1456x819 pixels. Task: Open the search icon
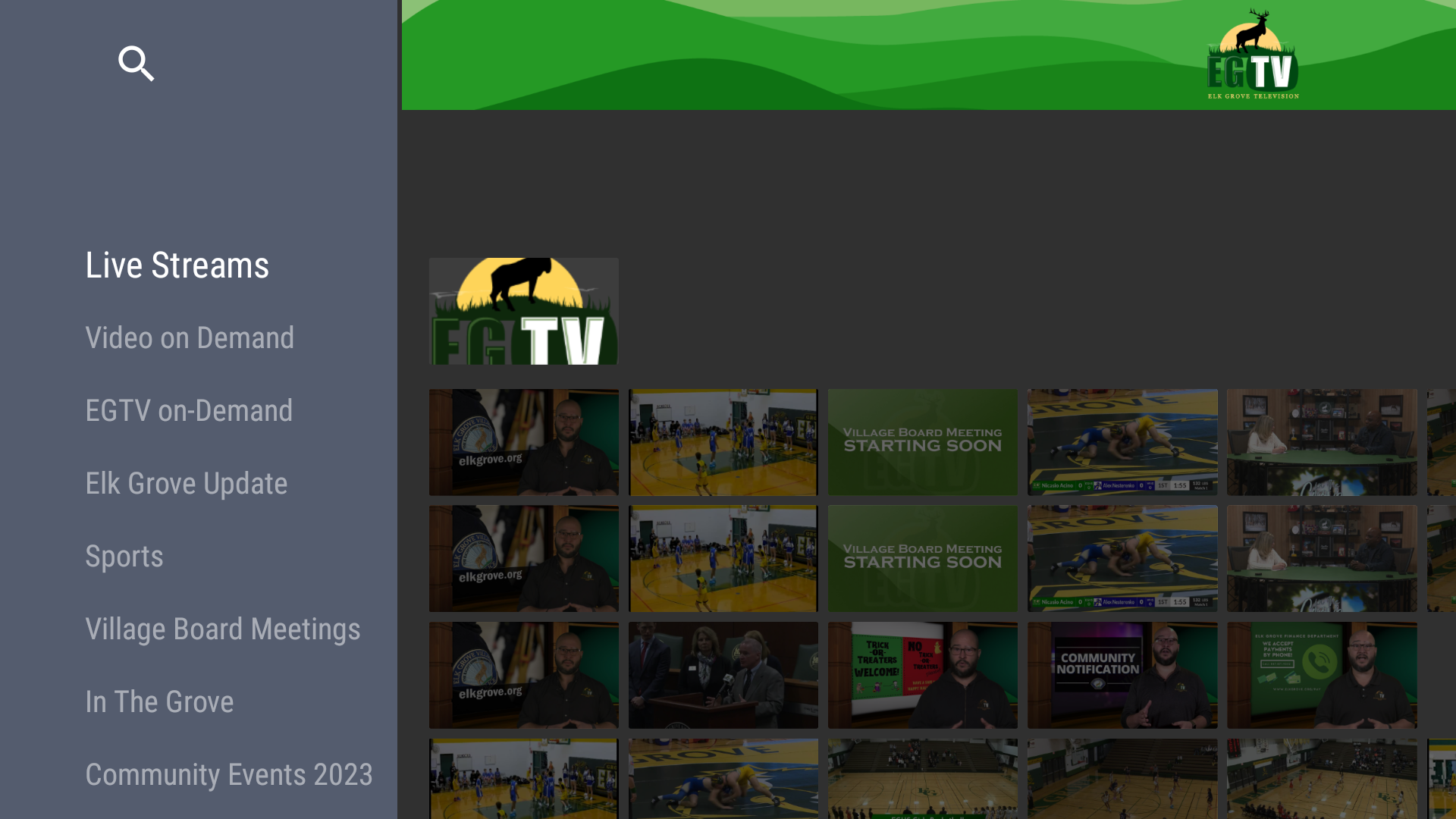tap(136, 64)
